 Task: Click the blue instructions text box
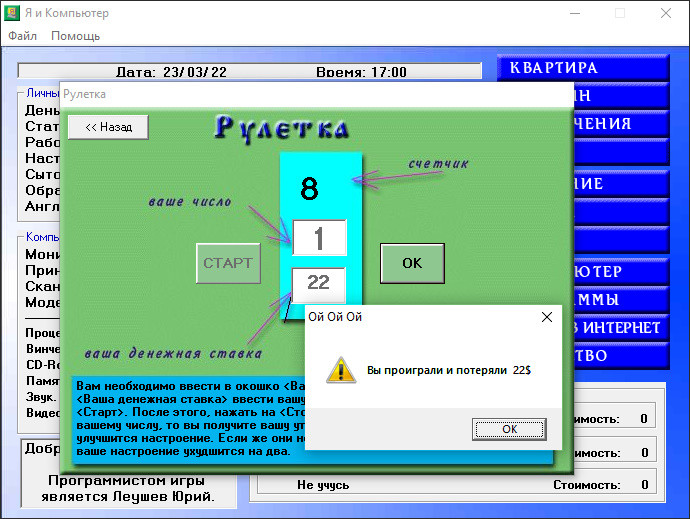point(189,420)
